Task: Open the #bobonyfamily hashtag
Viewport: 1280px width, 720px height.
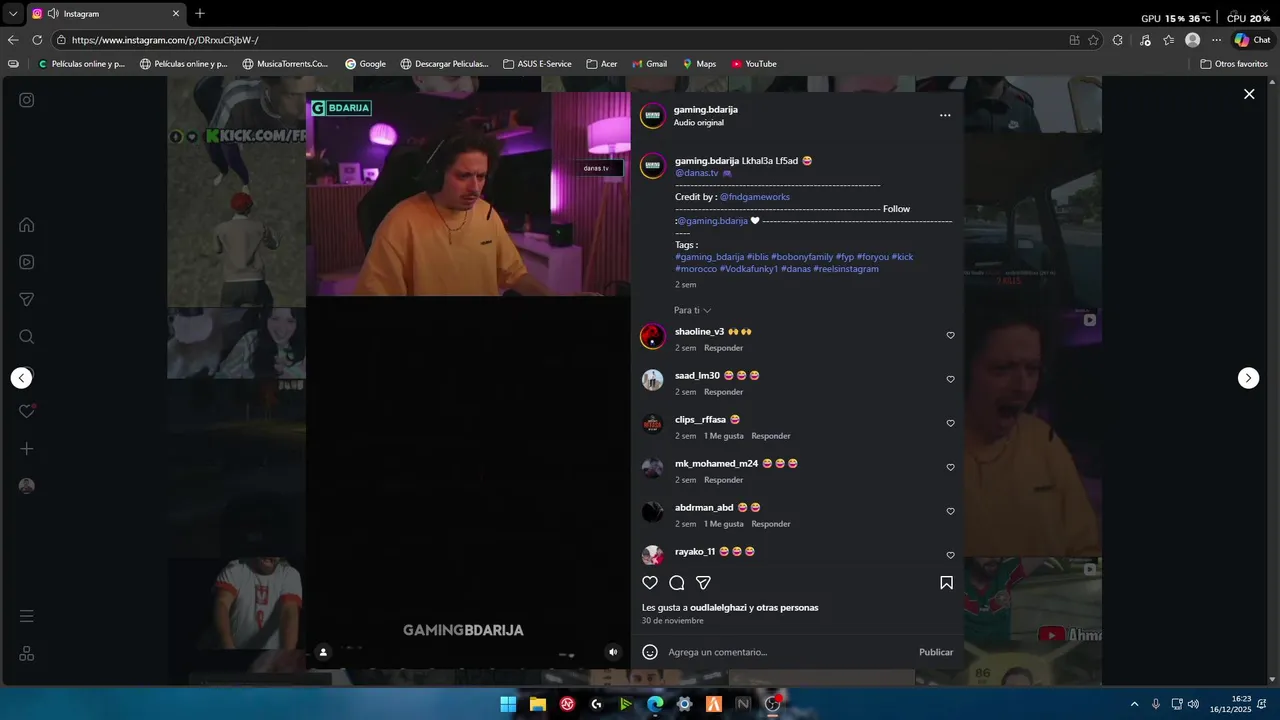Action: (802, 257)
